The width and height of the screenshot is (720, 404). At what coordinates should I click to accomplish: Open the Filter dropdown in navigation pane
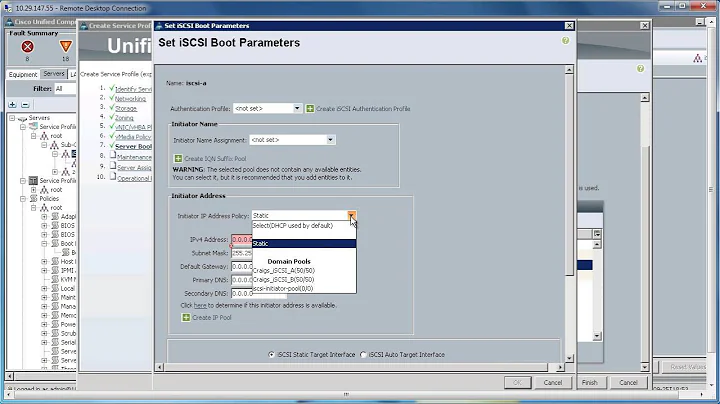coord(65,89)
